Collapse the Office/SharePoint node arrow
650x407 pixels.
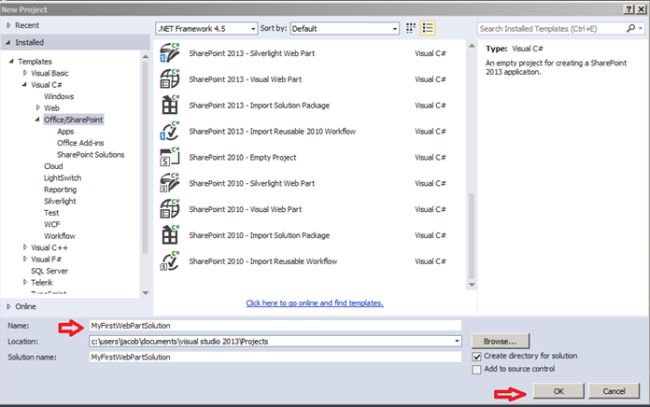37,119
